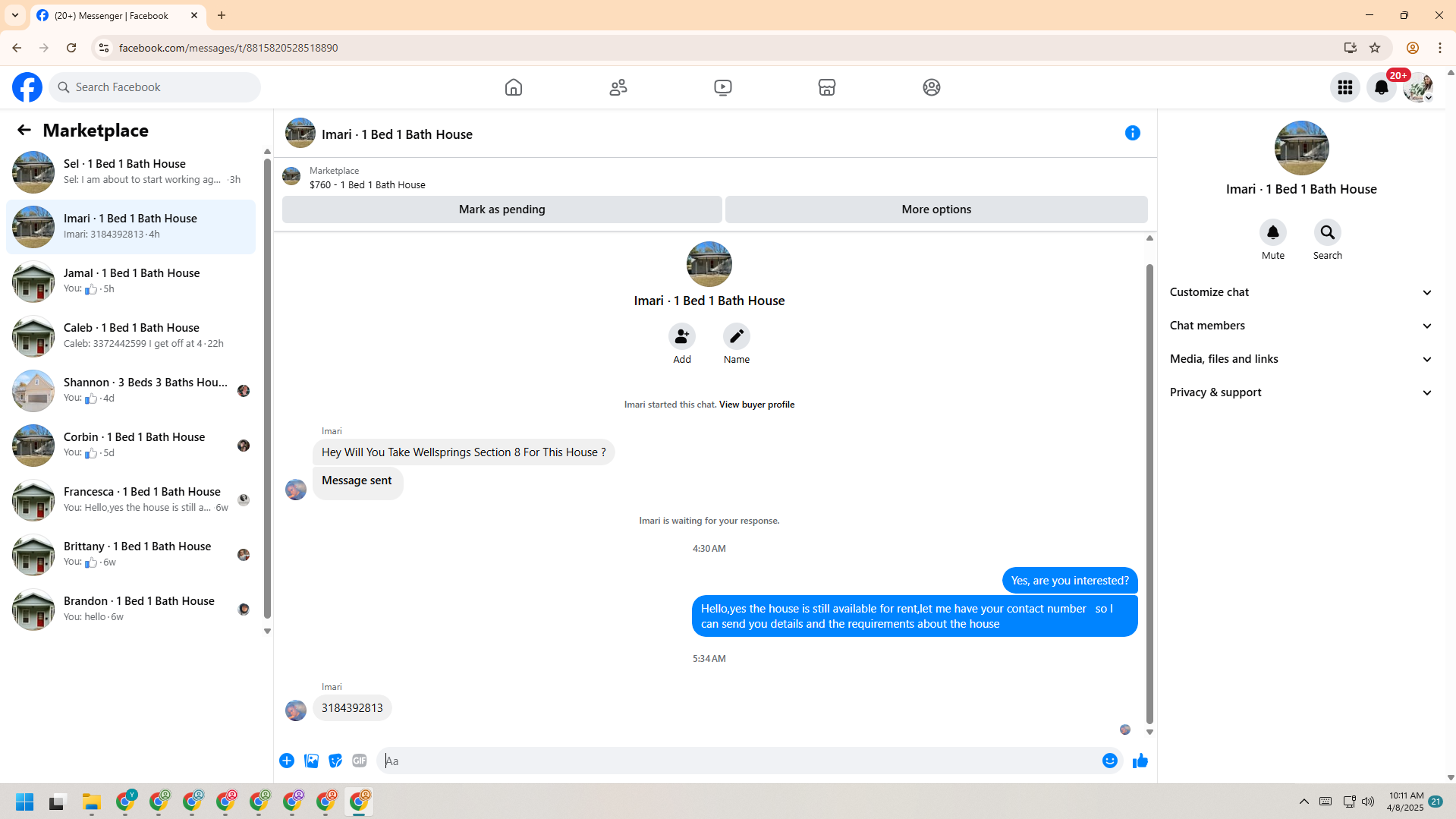Image resolution: width=1456 pixels, height=819 pixels.
Task: Open the Windows Start menu
Action: point(25,802)
